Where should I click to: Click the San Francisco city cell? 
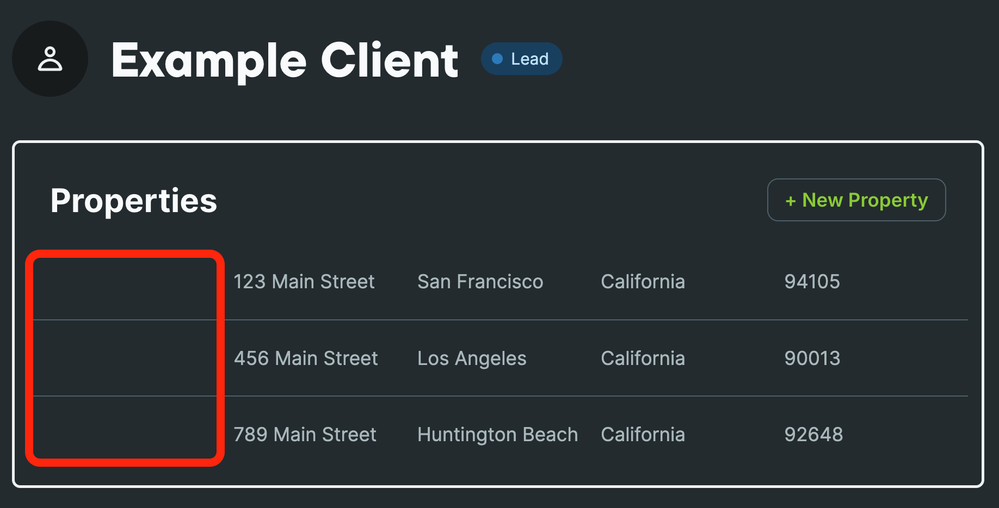click(x=480, y=282)
